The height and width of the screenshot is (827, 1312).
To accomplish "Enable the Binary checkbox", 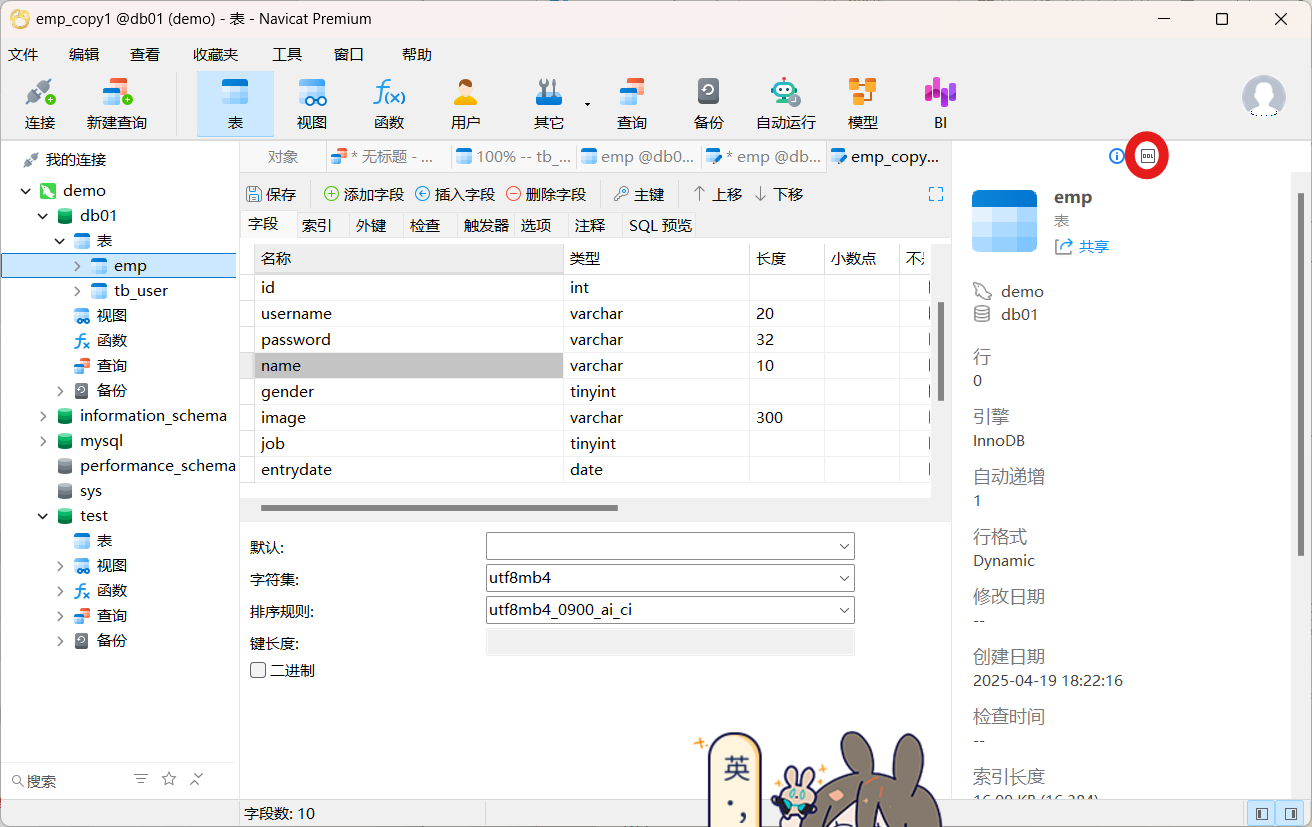I will point(258,670).
